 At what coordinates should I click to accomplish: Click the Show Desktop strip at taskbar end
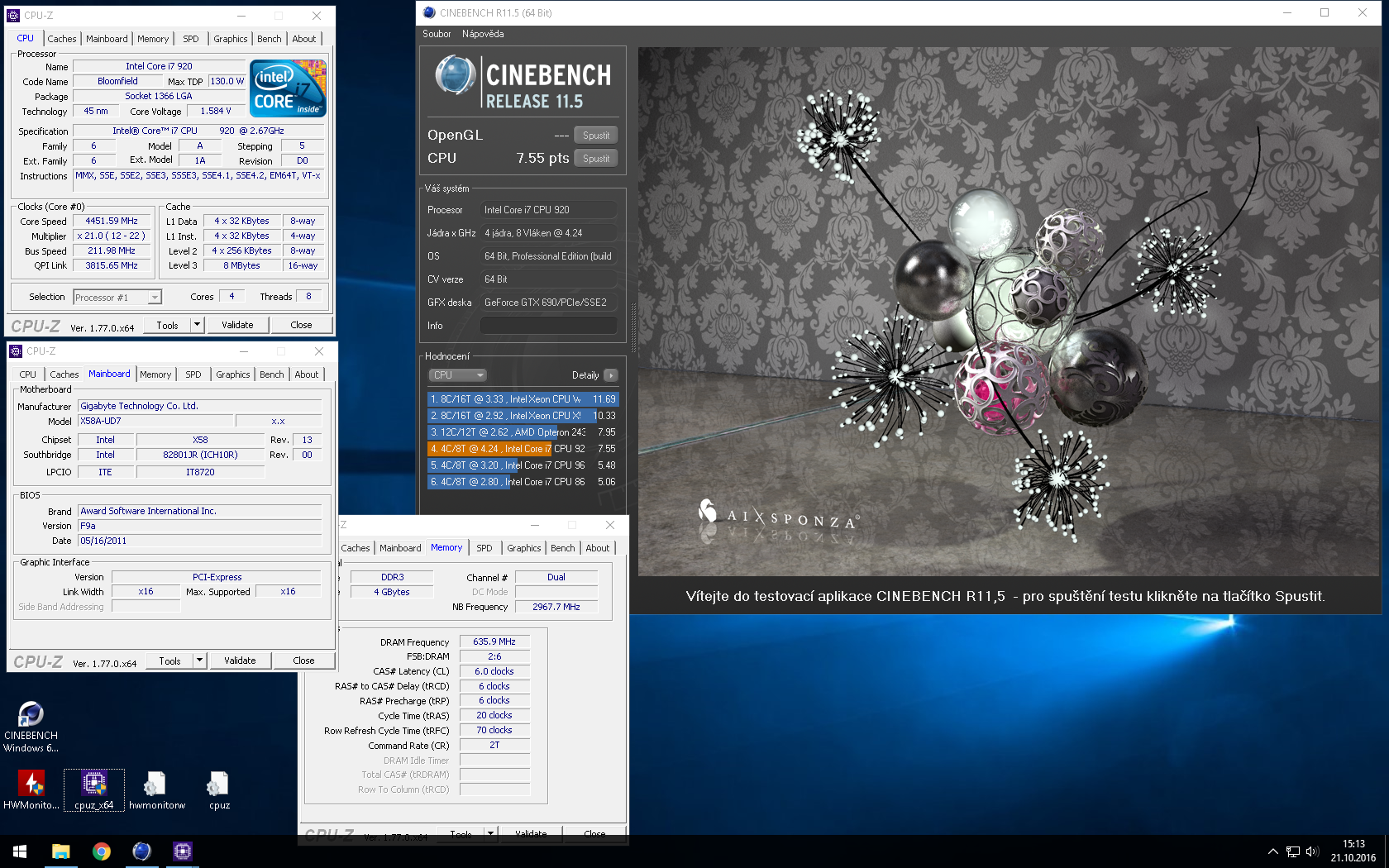coord(1387,851)
